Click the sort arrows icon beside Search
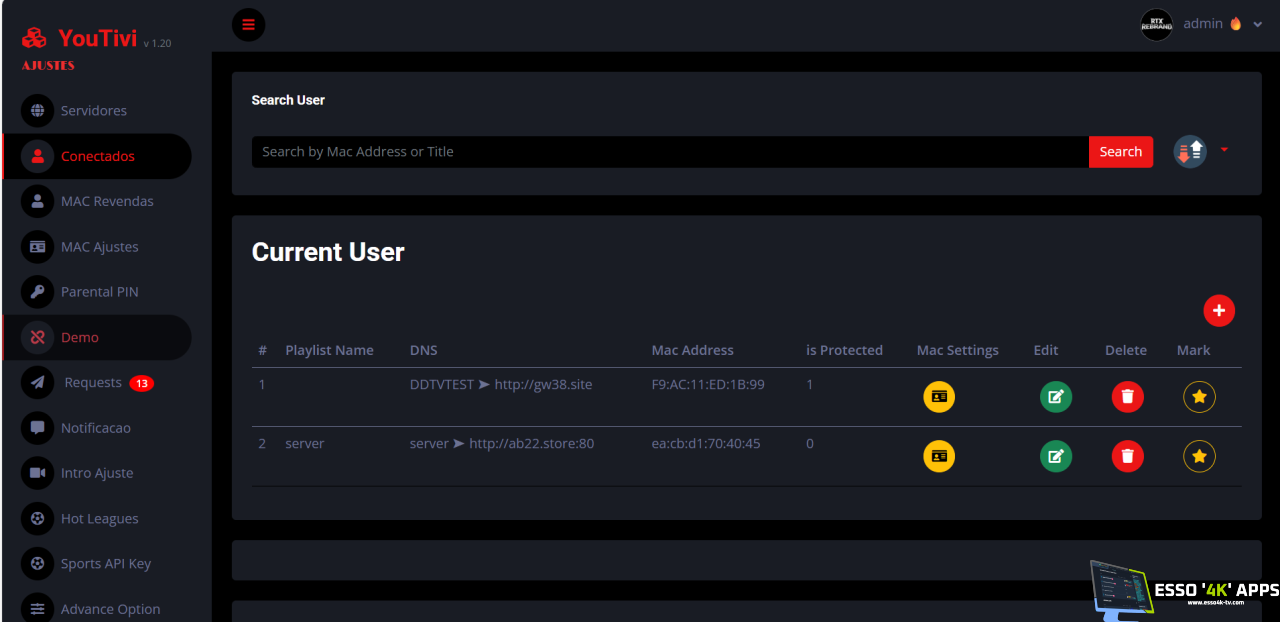Screen dimensions: 1280x622 1189,151
